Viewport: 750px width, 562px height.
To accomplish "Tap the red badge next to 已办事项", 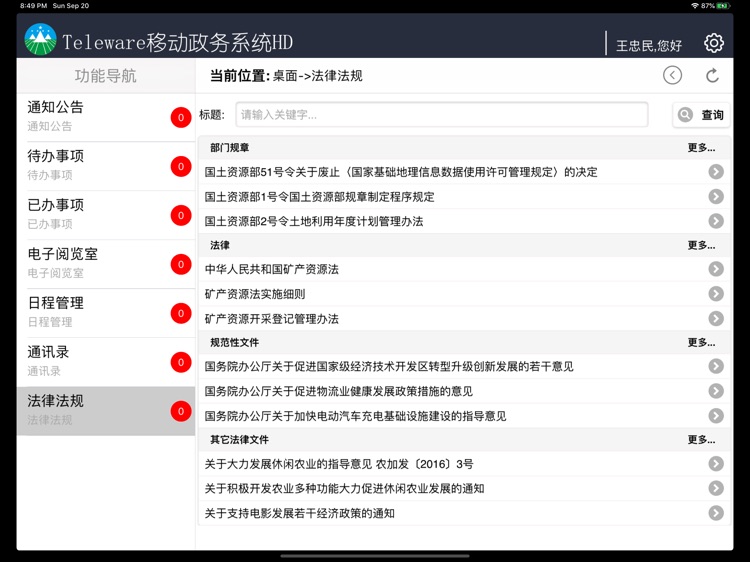I will [181, 215].
